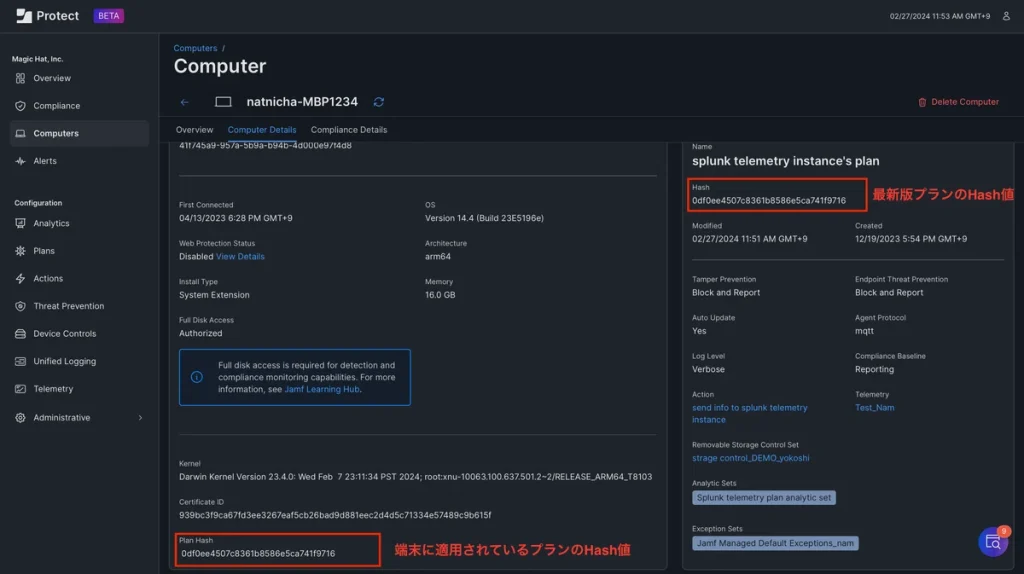The image size is (1024, 574).
Task: Click the back arrow icon beside computer name
Action: pyautogui.click(x=184, y=102)
